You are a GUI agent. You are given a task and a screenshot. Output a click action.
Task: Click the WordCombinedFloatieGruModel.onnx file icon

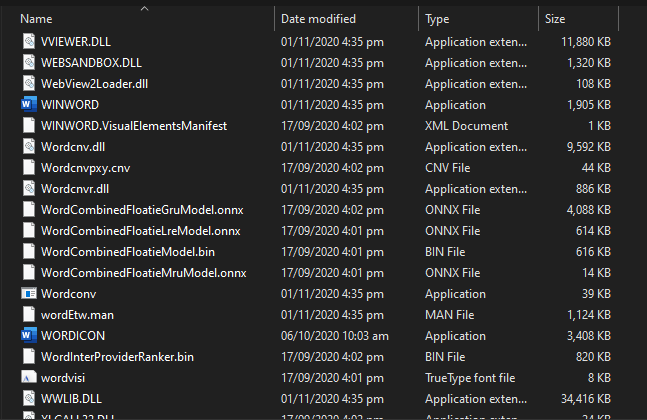pos(29,210)
